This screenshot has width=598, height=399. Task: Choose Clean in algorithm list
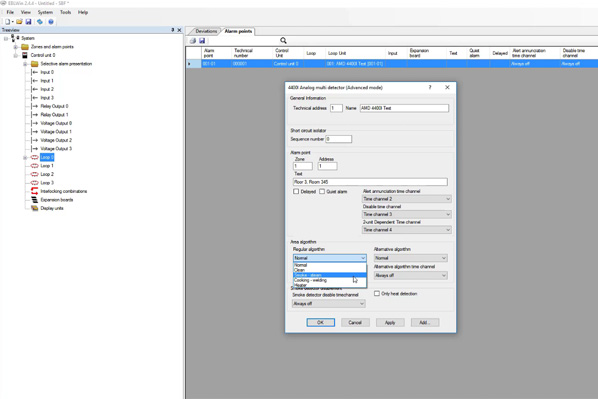pos(330,270)
